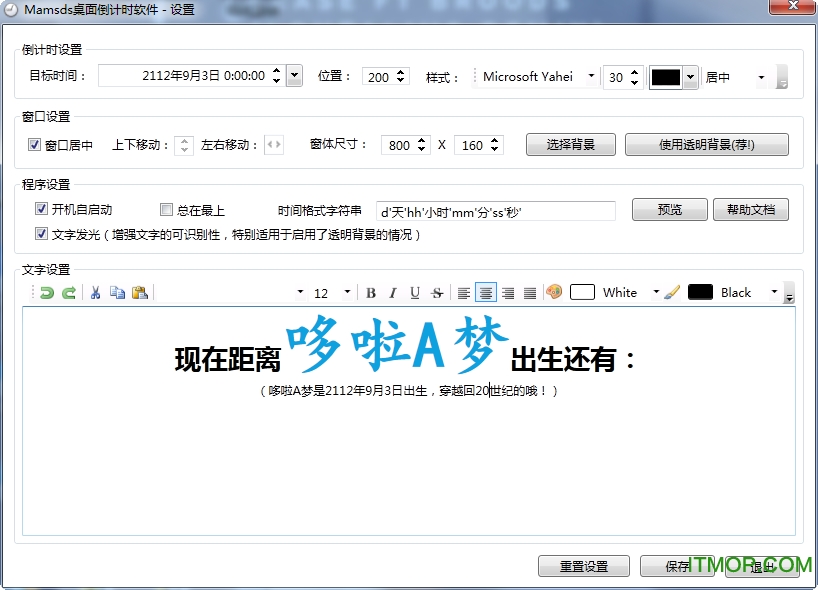Click the Paste icon in text toolbar
The width and height of the screenshot is (818, 590).
[140, 292]
